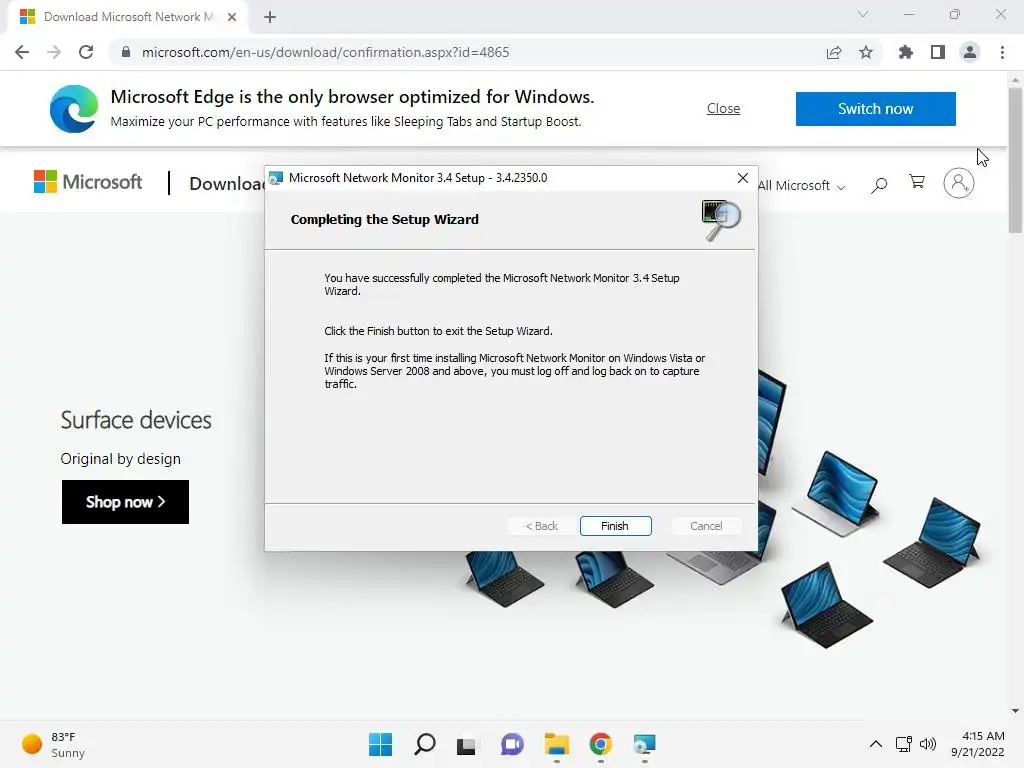The image size is (1024, 768).
Task: Close the Download Microsoft Network tab
Action: tap(232, 17)
